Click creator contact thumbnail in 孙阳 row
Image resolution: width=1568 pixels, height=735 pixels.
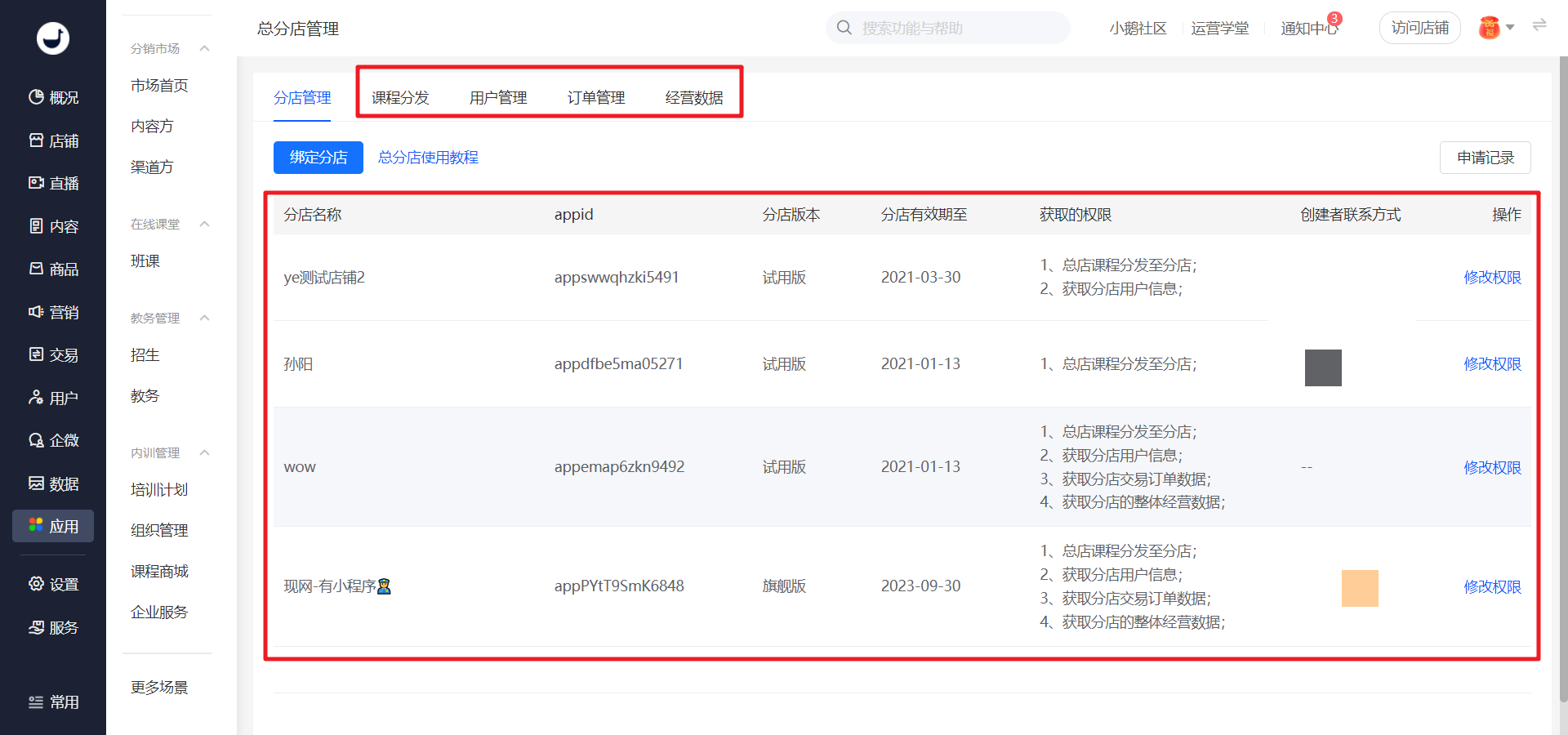click(x=1323, y=367)
